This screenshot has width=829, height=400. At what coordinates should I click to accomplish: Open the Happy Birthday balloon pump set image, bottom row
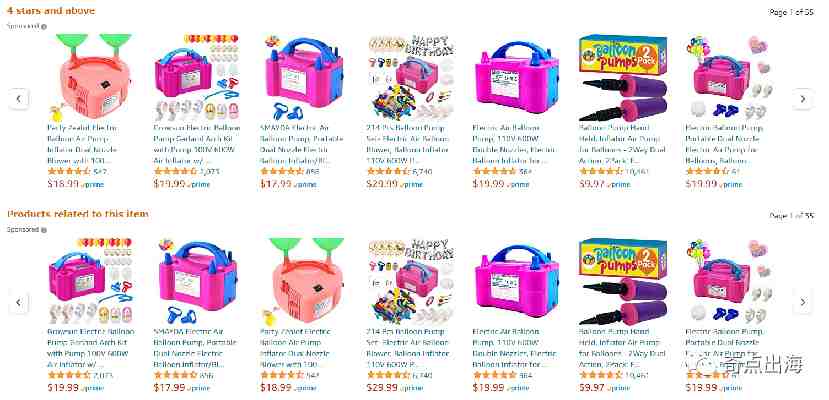[x=410, y=281]
